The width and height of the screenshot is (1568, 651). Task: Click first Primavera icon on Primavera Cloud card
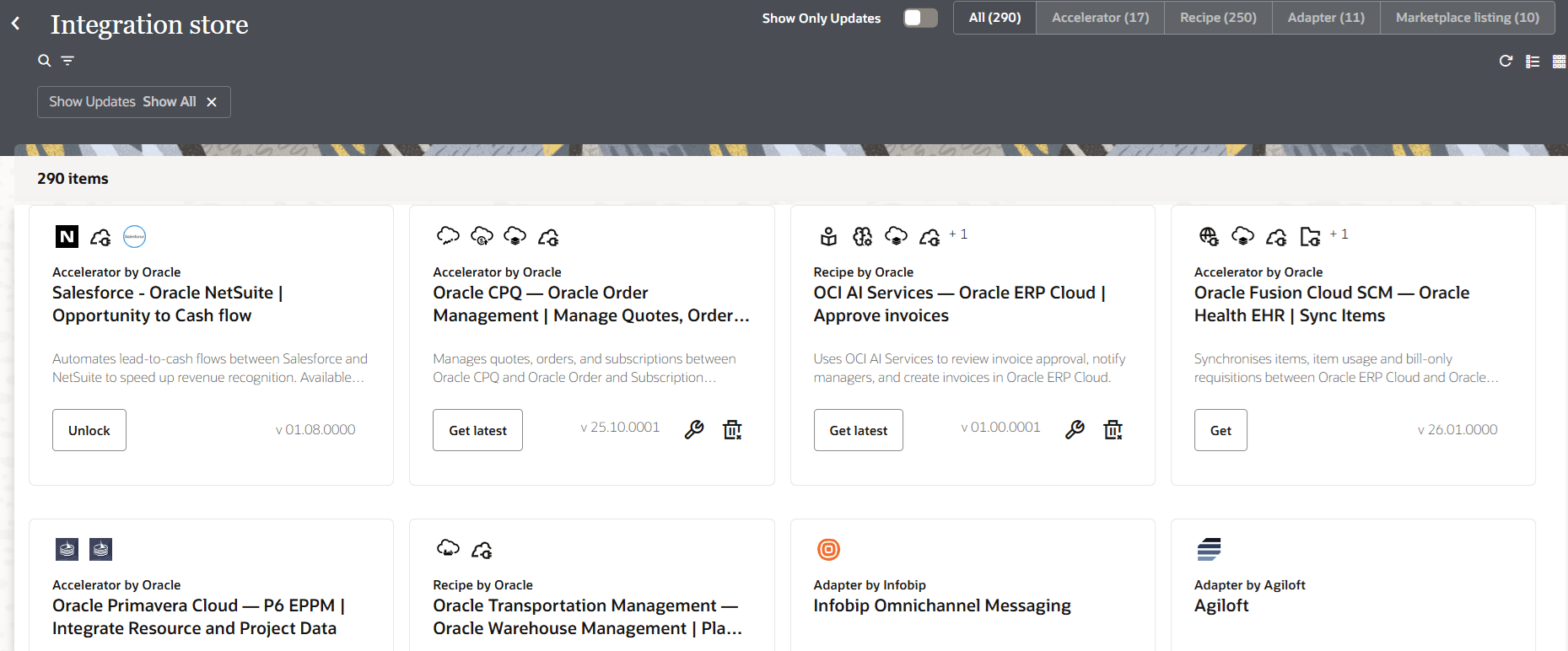[x=67, y=550]
